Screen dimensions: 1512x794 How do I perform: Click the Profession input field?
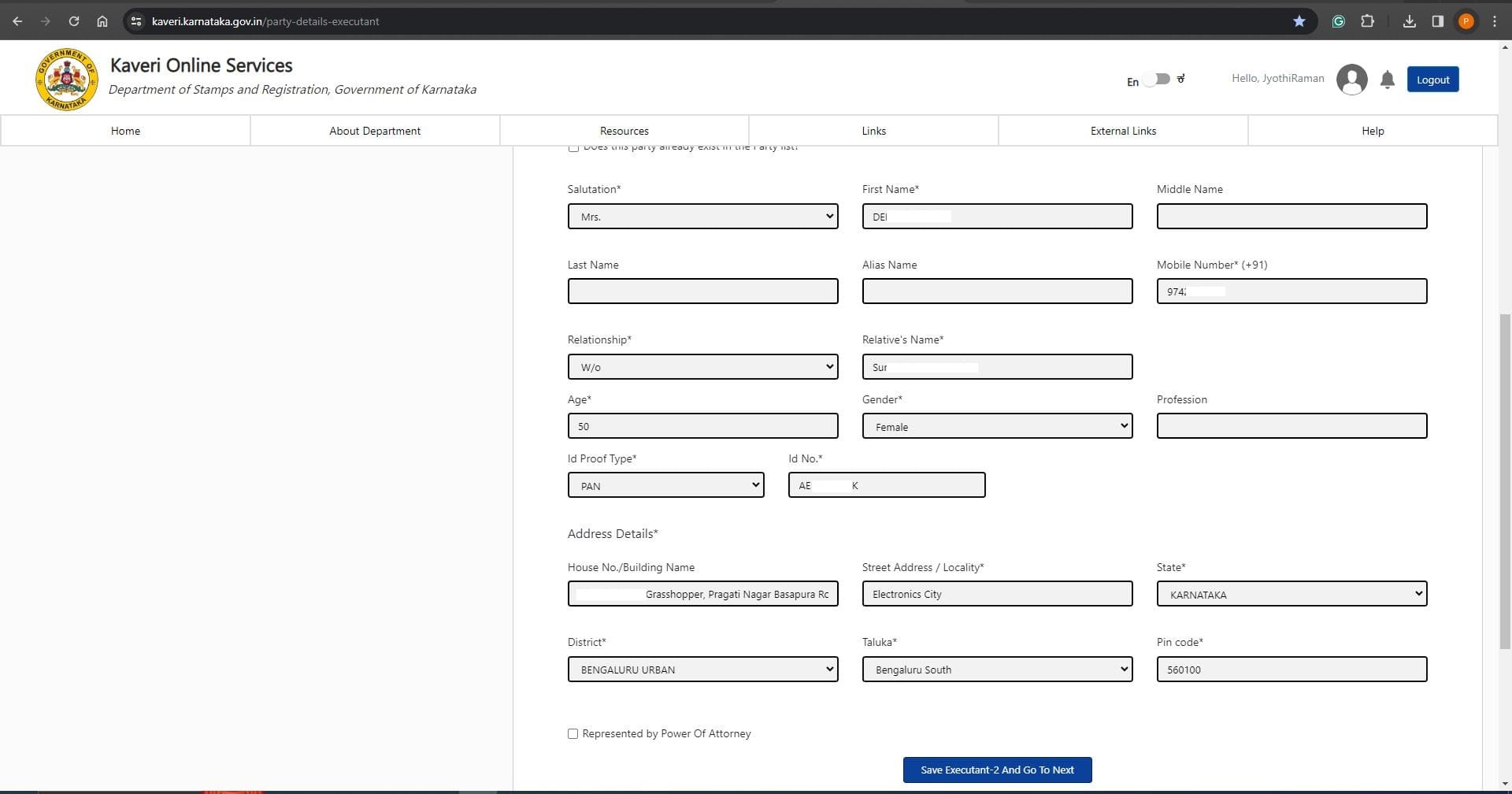click(x=1291, y=426)
